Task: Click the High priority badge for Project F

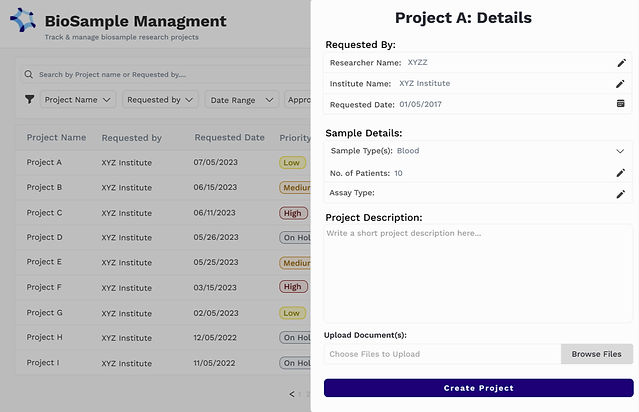Action: click(x=292, y=287)
